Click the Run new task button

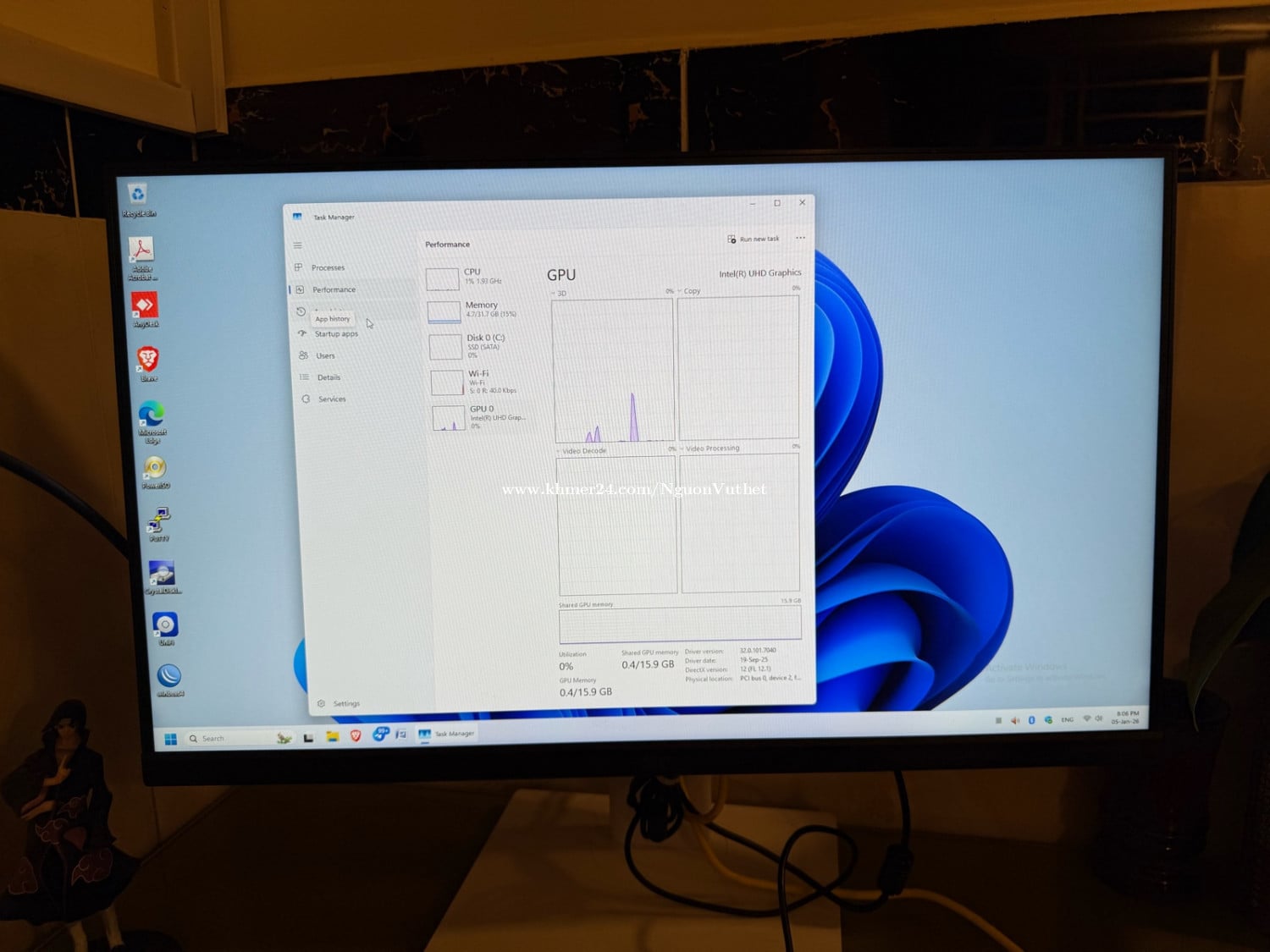pyautogui.click(x=753, y=239)
